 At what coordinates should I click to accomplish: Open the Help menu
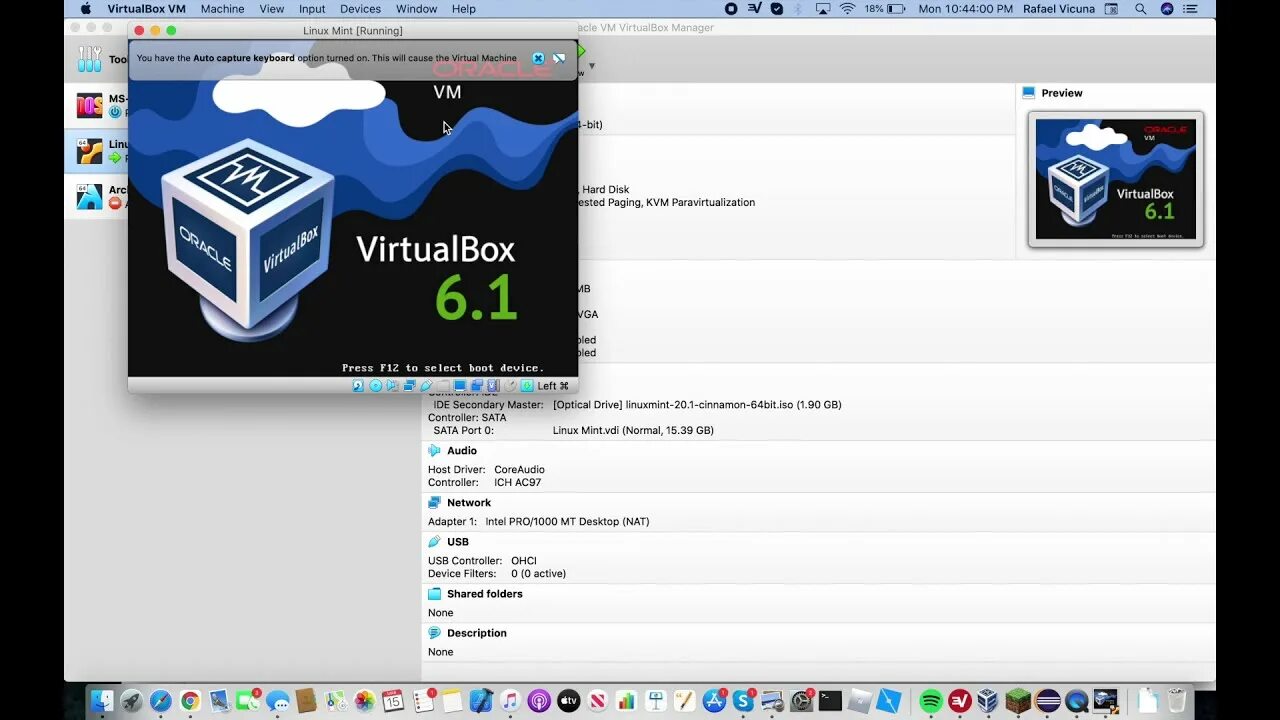[x=464, y=9]
